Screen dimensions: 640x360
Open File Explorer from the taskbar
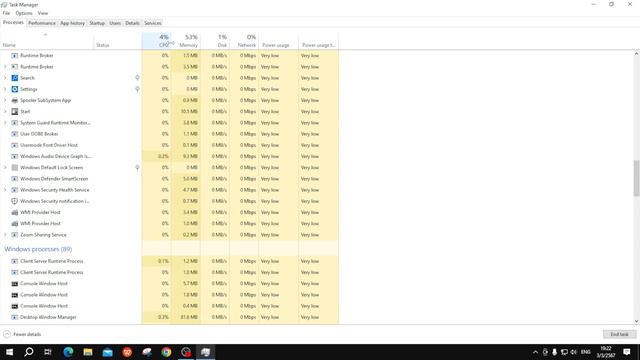[x=88, y=352]
